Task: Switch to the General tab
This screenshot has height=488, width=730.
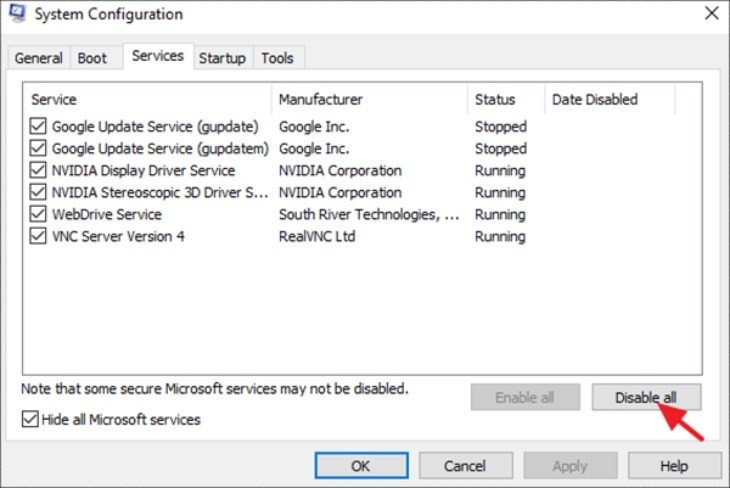Action: pyautogui.click(x=38, y=58)
